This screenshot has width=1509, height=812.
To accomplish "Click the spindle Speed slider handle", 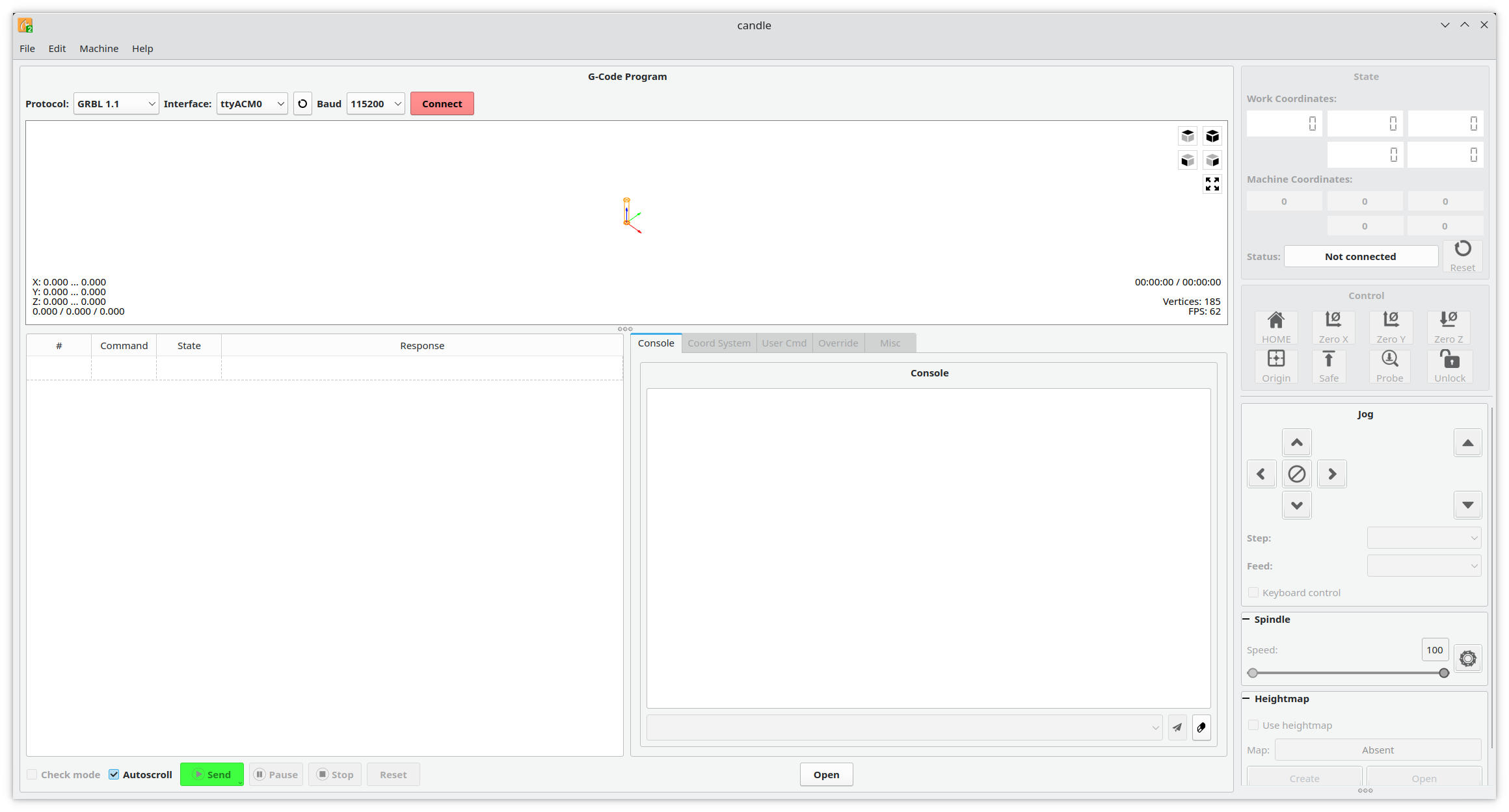I will click(1443, 673).
